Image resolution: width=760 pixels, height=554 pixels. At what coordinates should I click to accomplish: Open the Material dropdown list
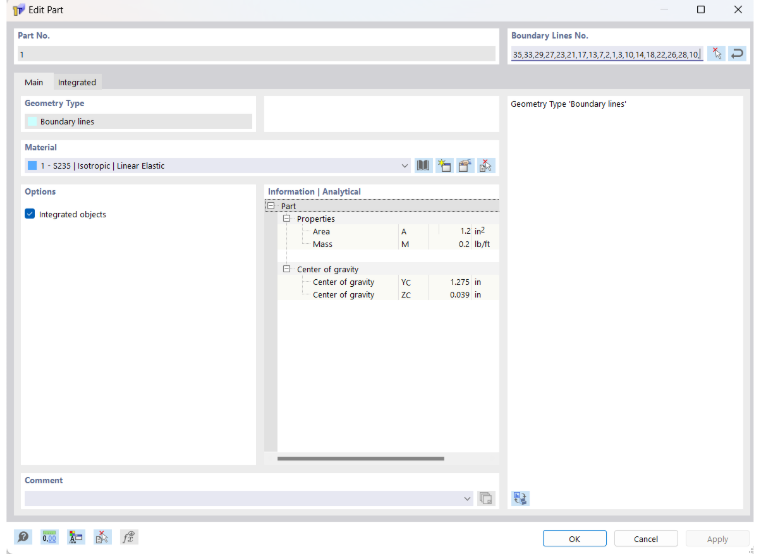[404, 166]
